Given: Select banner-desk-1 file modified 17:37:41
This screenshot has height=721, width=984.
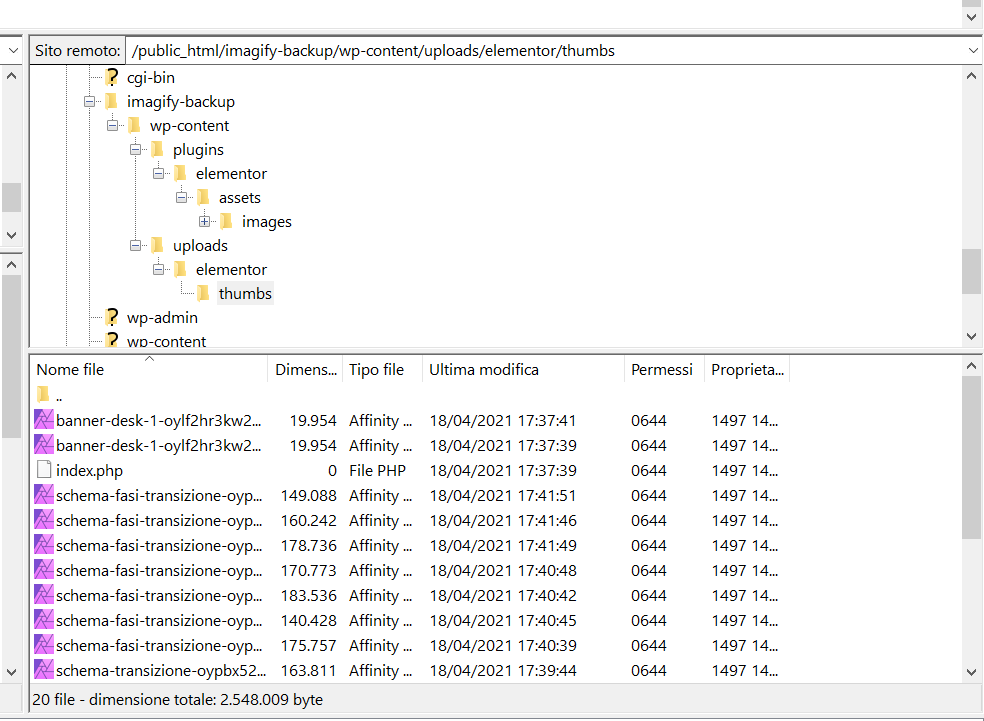Looking at the screenshot, I should pyautogui.click(x=158, y=420).
